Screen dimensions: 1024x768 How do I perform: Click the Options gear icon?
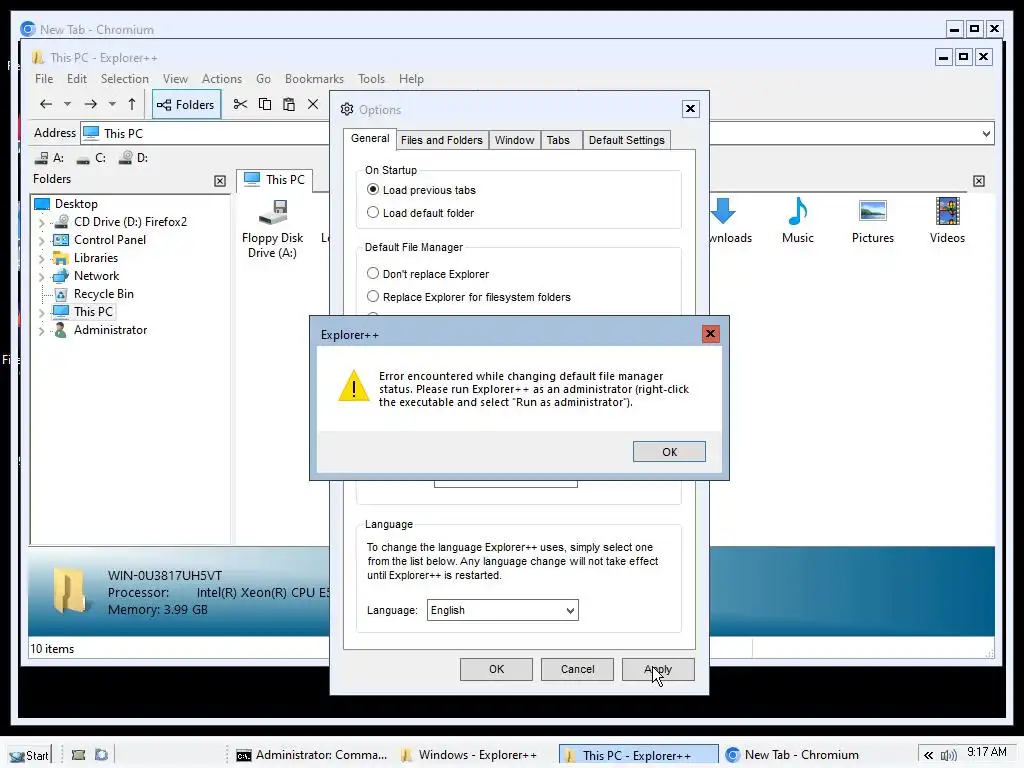pyautogui.click(x=347, y=109)
